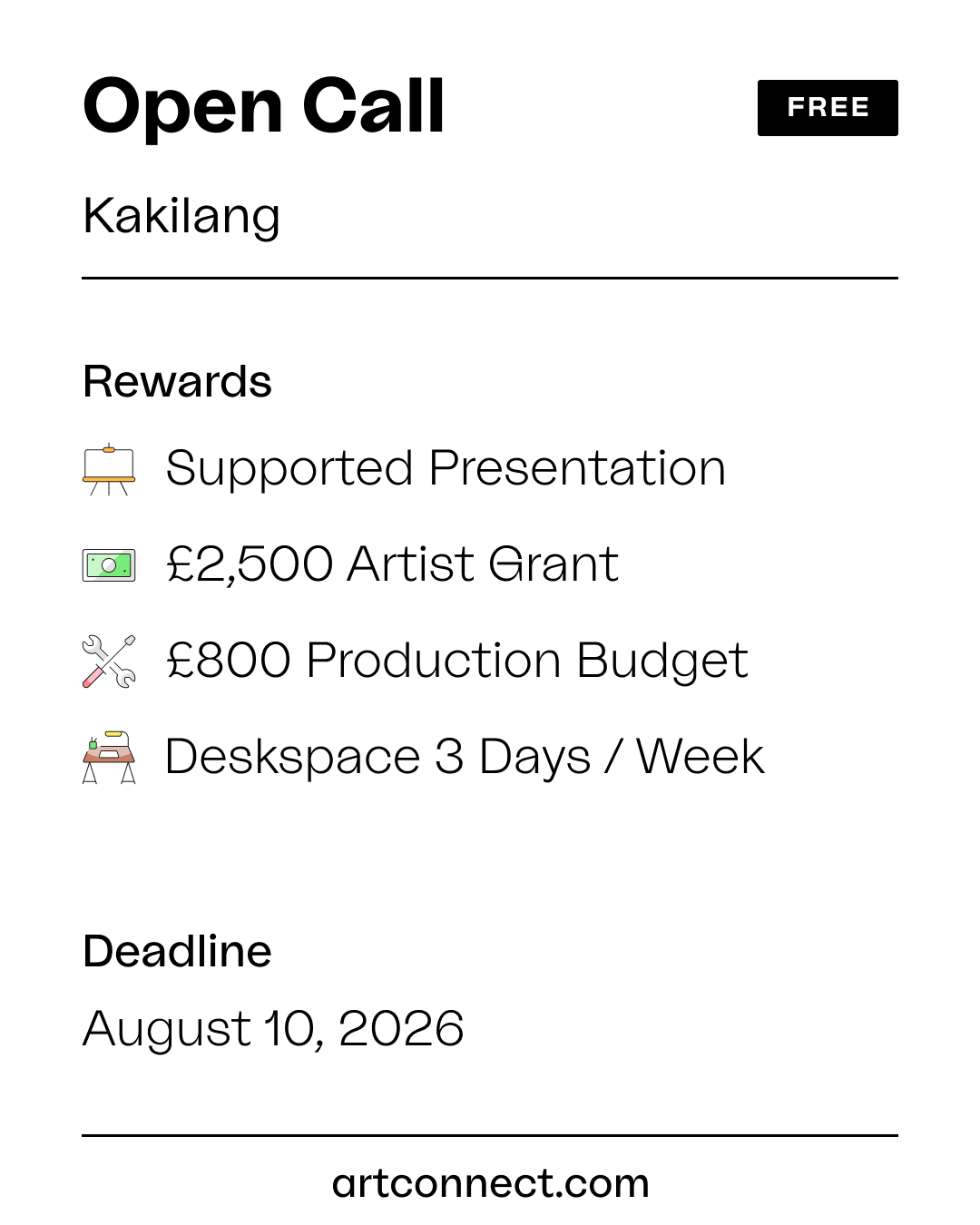Click the green banknote grant icon
Image resolution: width=980 pixels, height=1225 pixels.
point(109,565)
